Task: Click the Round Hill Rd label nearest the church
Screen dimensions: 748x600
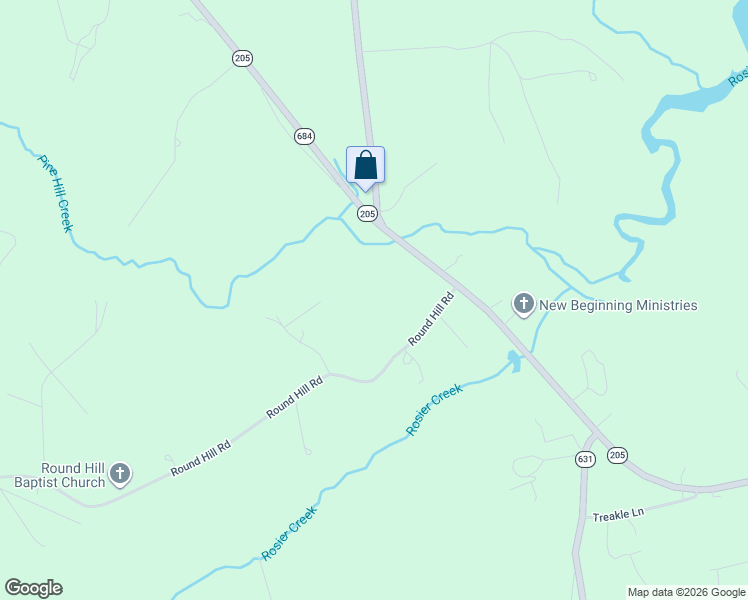Action: (201, 458)
